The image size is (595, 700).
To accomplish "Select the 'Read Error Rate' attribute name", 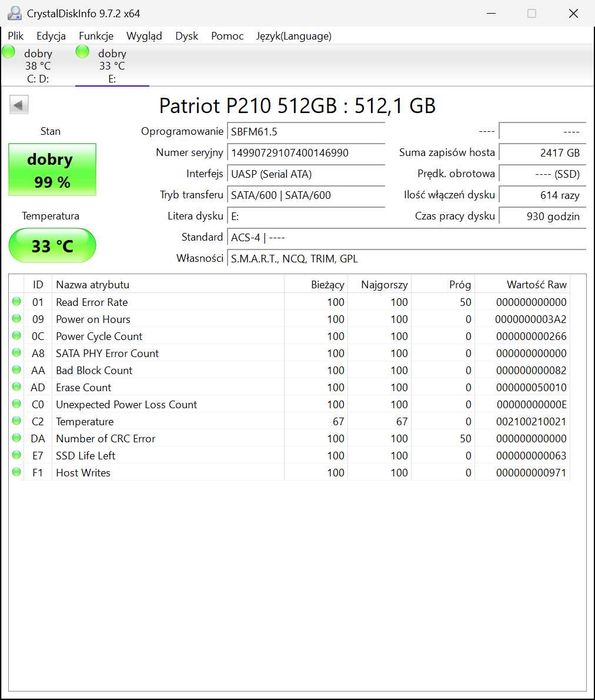I will click(x=92, y=302).
